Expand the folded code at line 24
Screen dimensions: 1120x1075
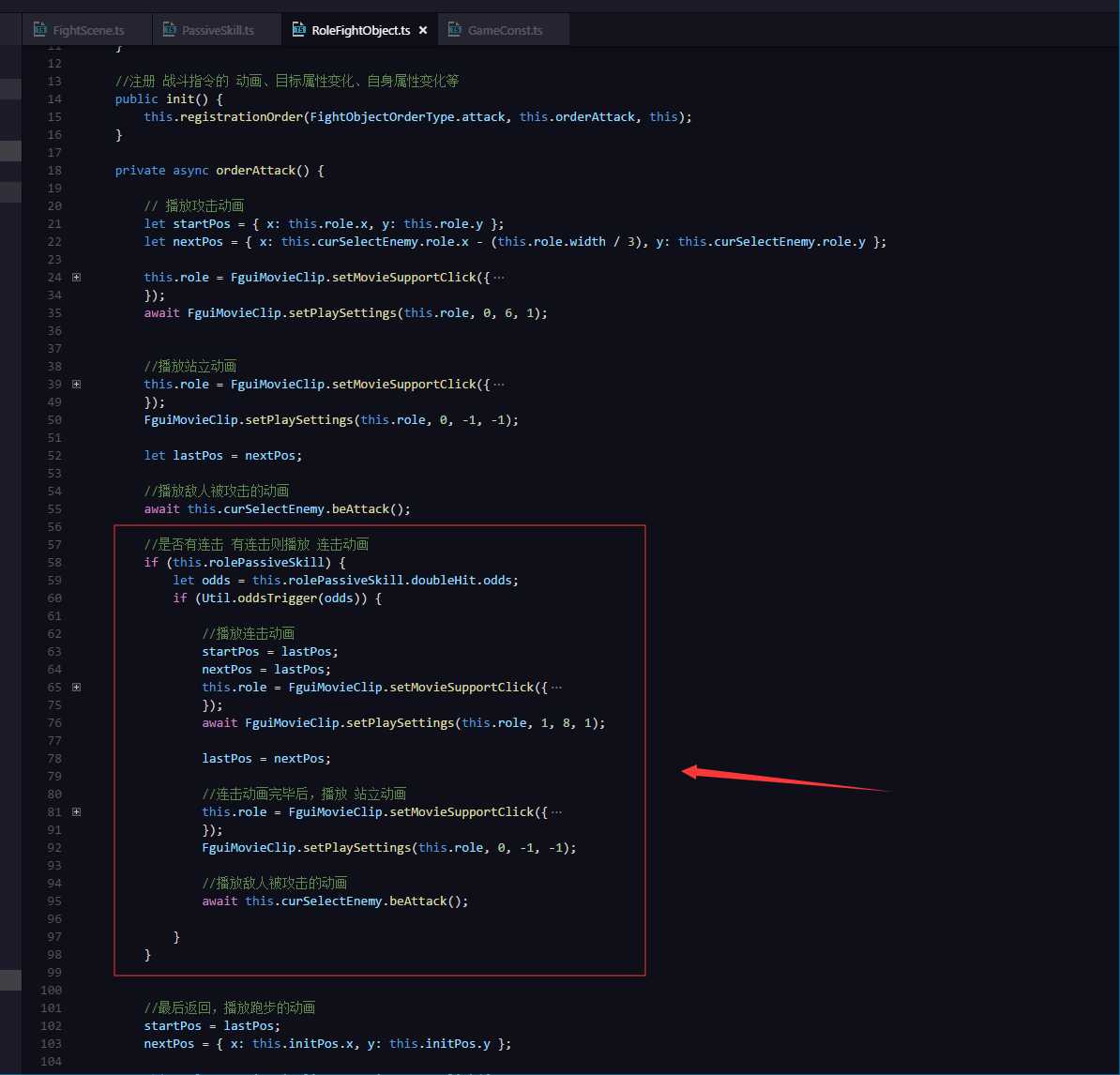(x=76, y=277)
